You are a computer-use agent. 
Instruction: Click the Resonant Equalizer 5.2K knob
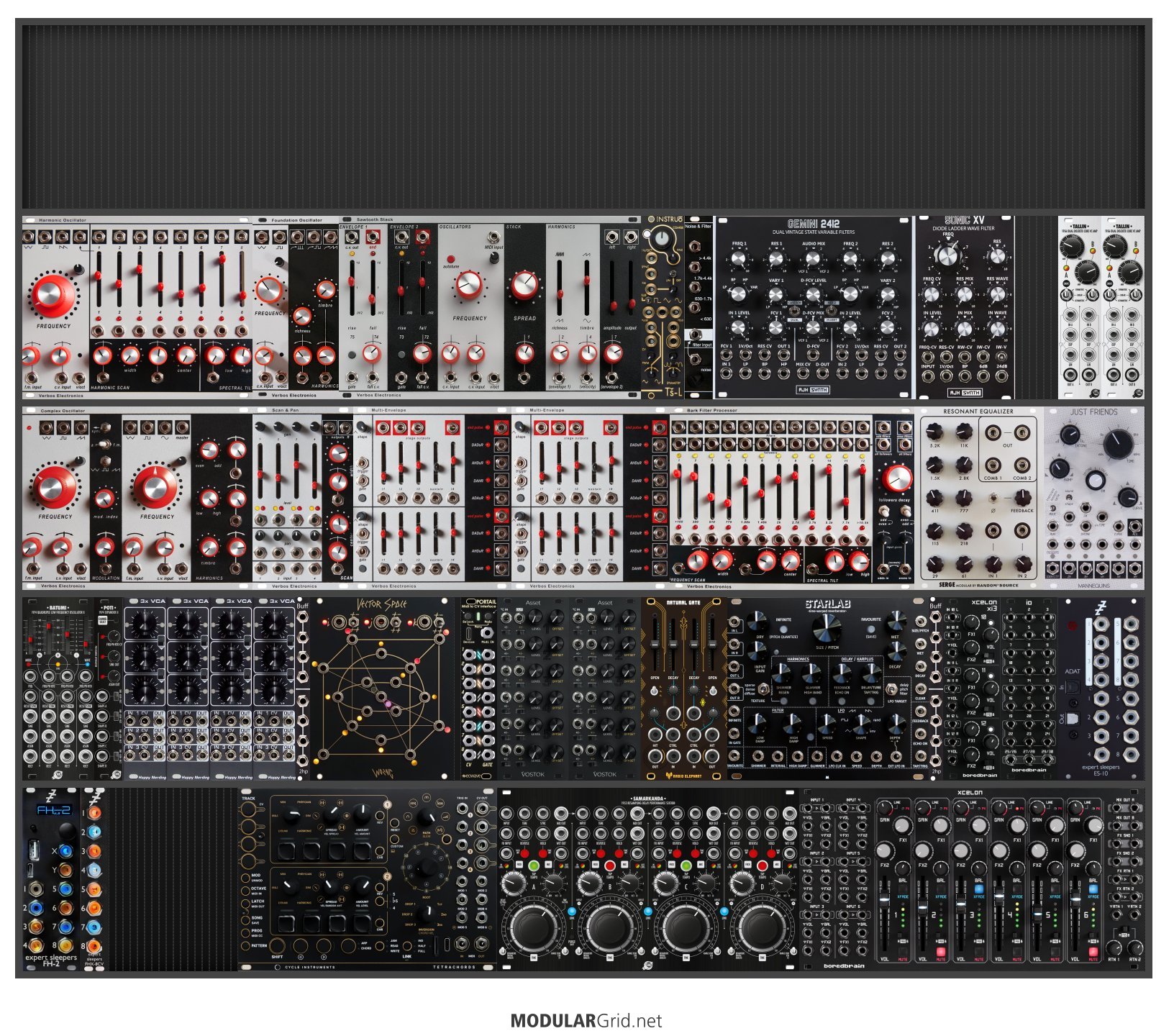click(x=934, y=432)
